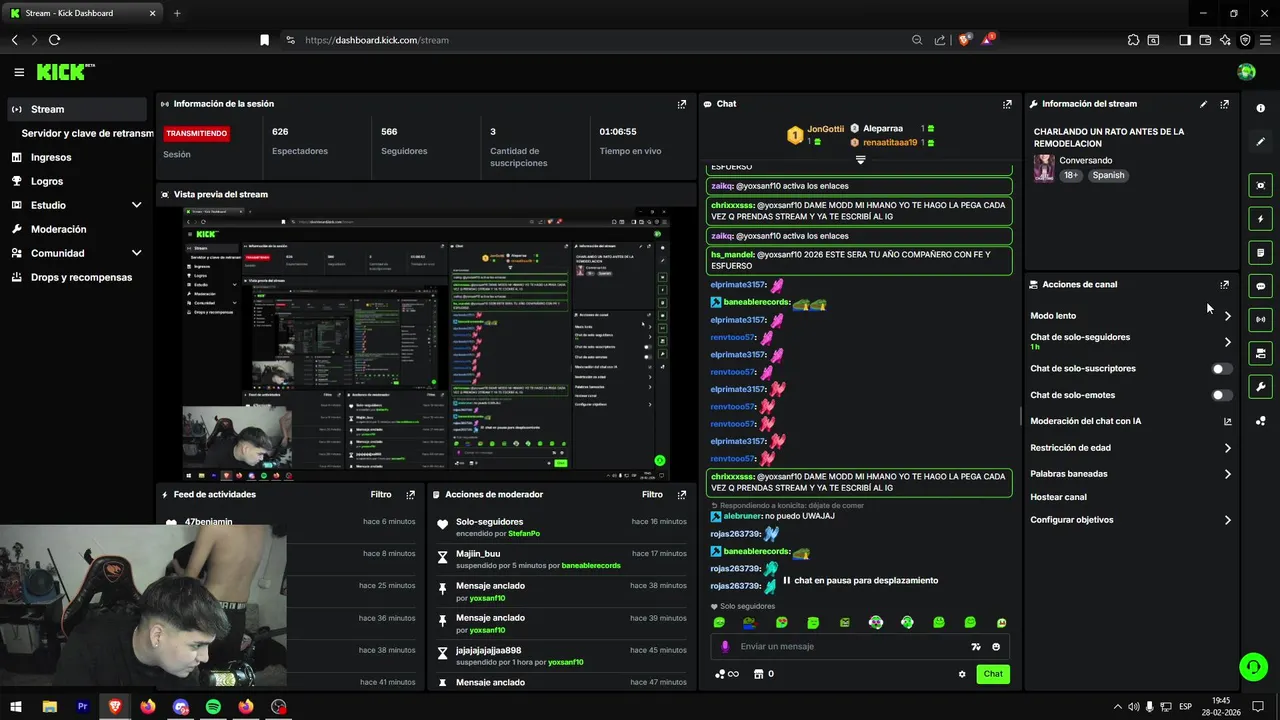Click the 18+ tag in stream info

pyautogui.click(x=1071, y=175)
